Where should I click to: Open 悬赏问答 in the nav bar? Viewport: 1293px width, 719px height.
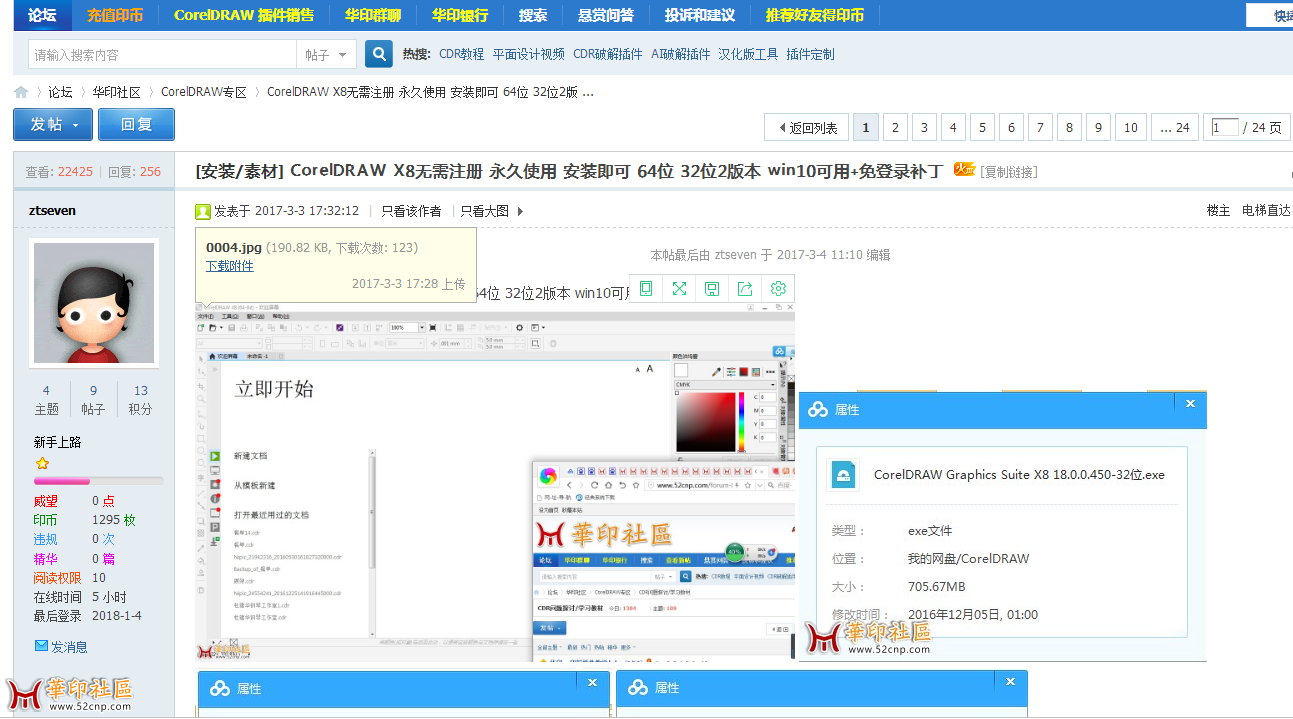coord(606,15)
